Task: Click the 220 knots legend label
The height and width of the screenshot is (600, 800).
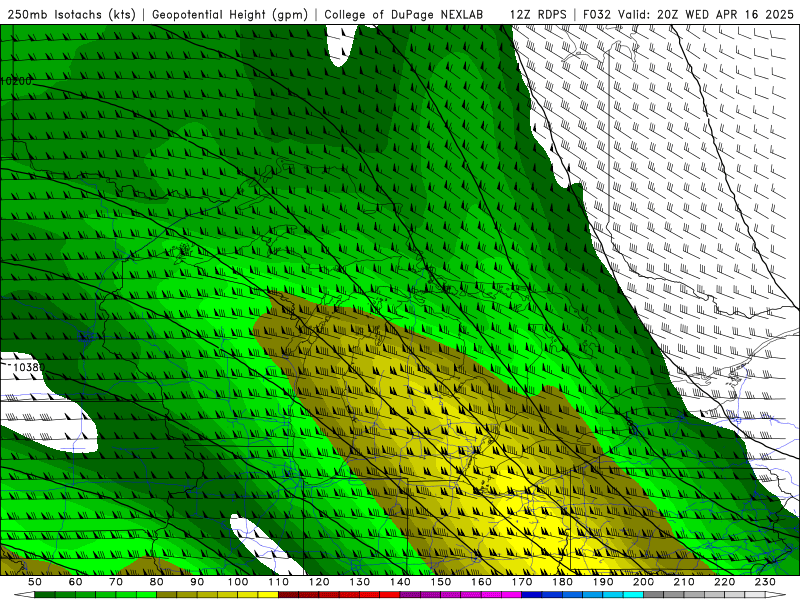Action: click(724, 582)
